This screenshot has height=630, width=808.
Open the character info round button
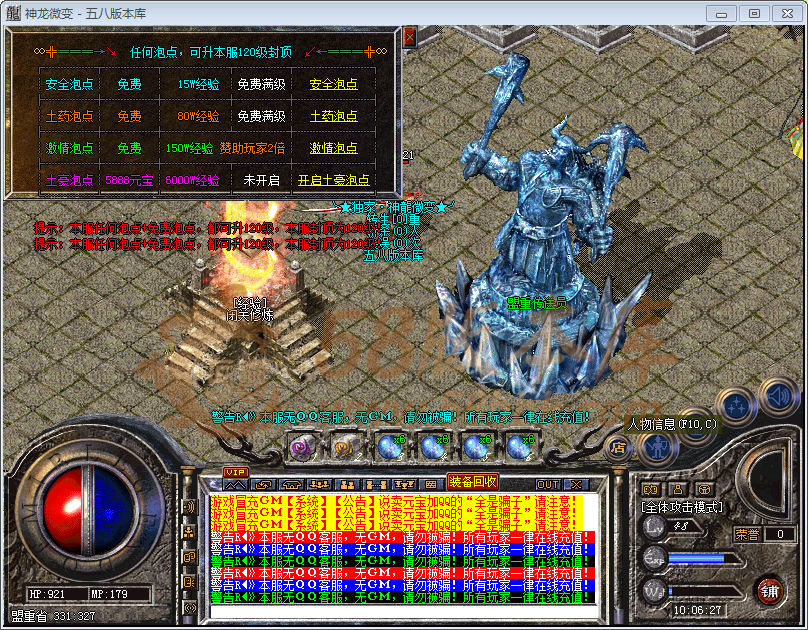(x=657, y=445)
